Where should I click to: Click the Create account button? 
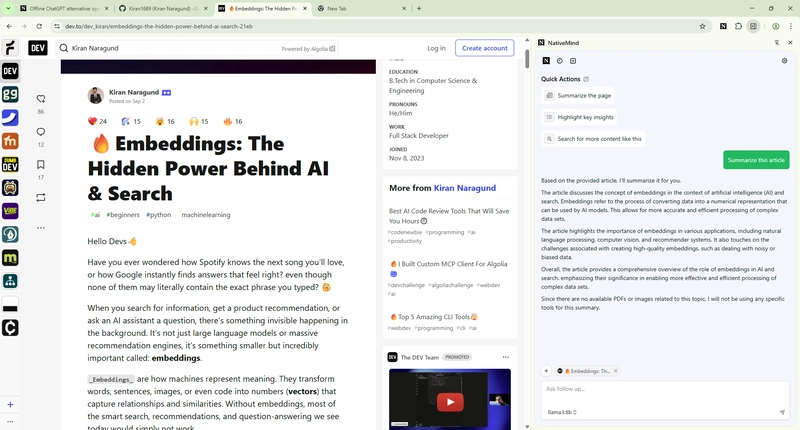pos(484,48)
